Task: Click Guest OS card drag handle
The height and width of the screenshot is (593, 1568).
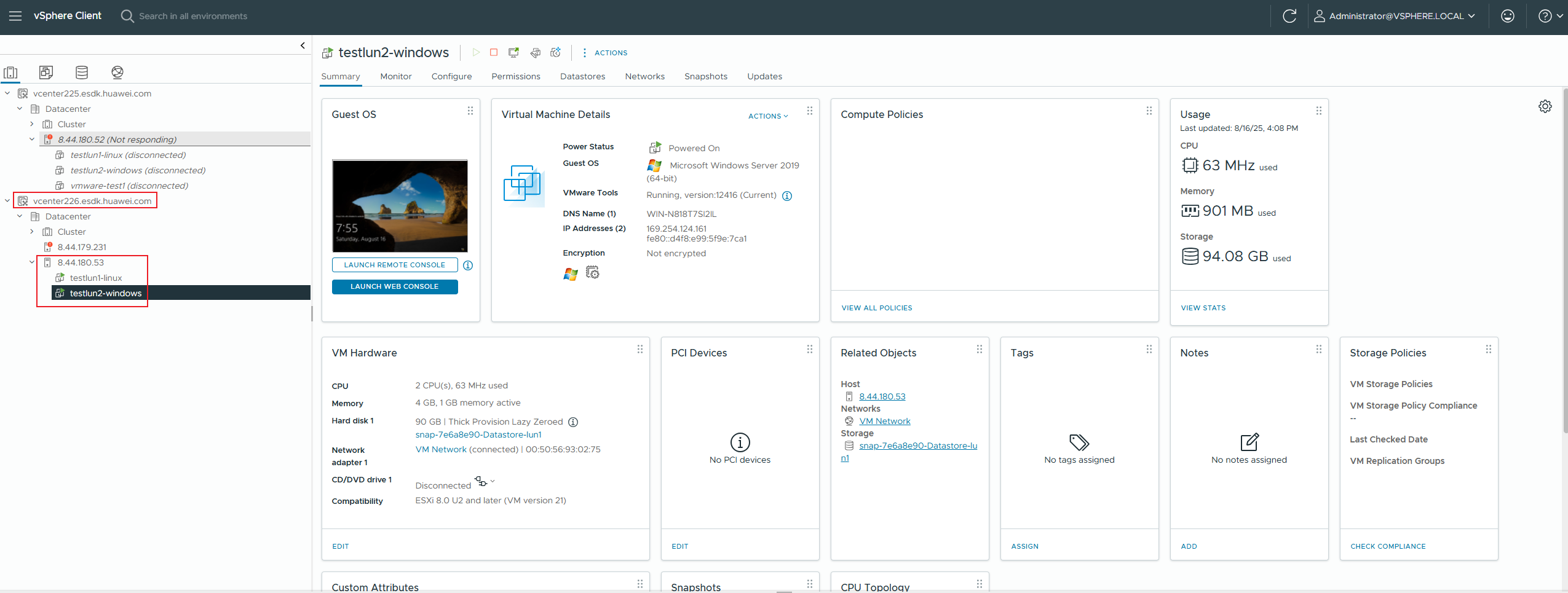Action: 470,111
